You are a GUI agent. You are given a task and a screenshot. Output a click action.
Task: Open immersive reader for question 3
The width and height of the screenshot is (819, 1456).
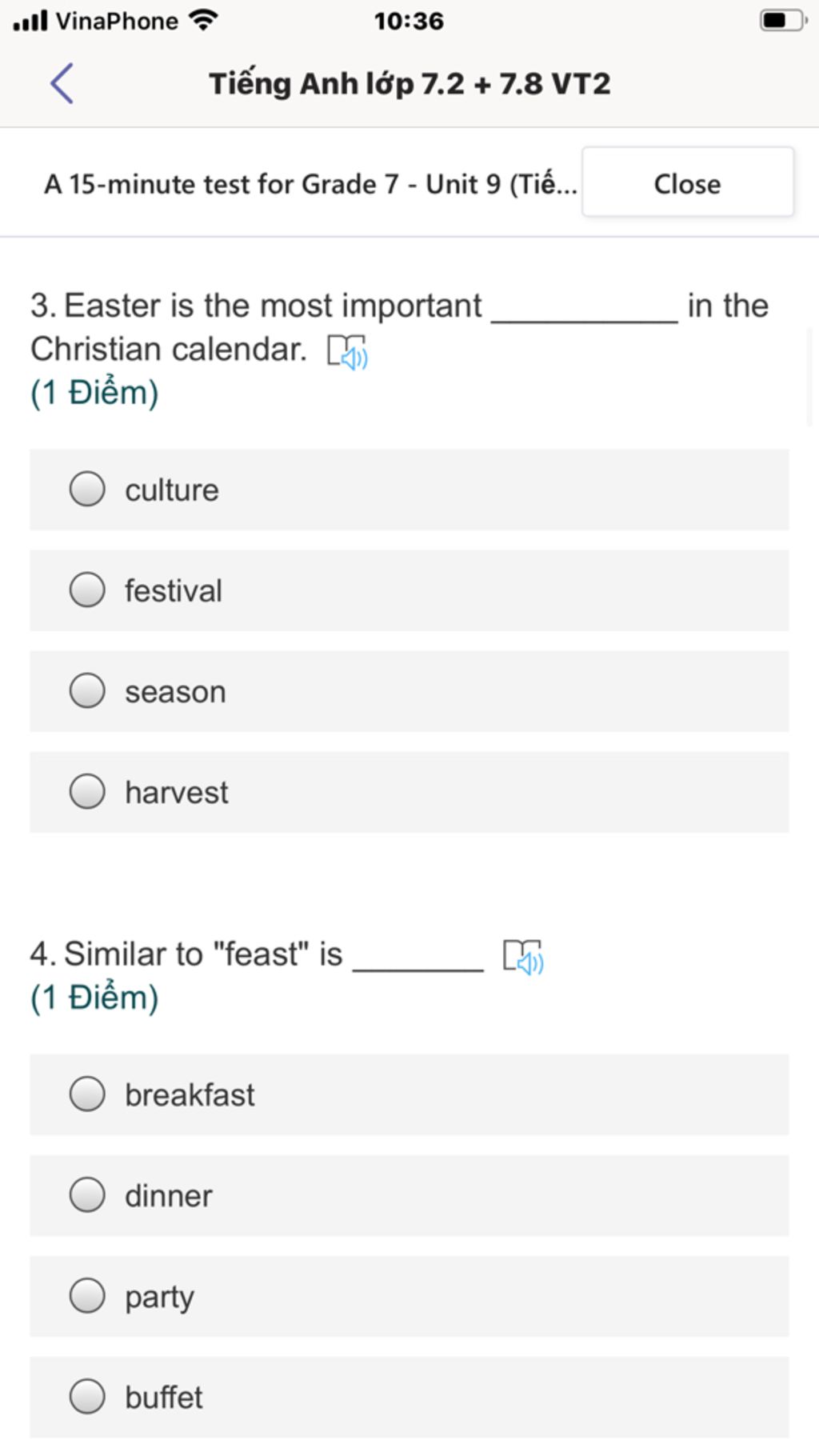(x=347, y=352)
